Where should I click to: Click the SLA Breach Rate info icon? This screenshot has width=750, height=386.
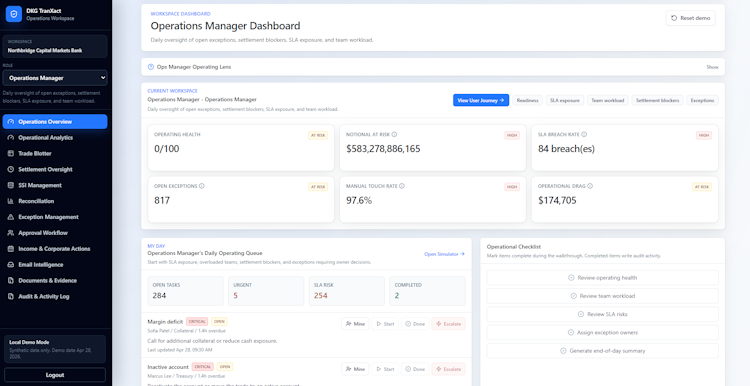tap(584, 135)
